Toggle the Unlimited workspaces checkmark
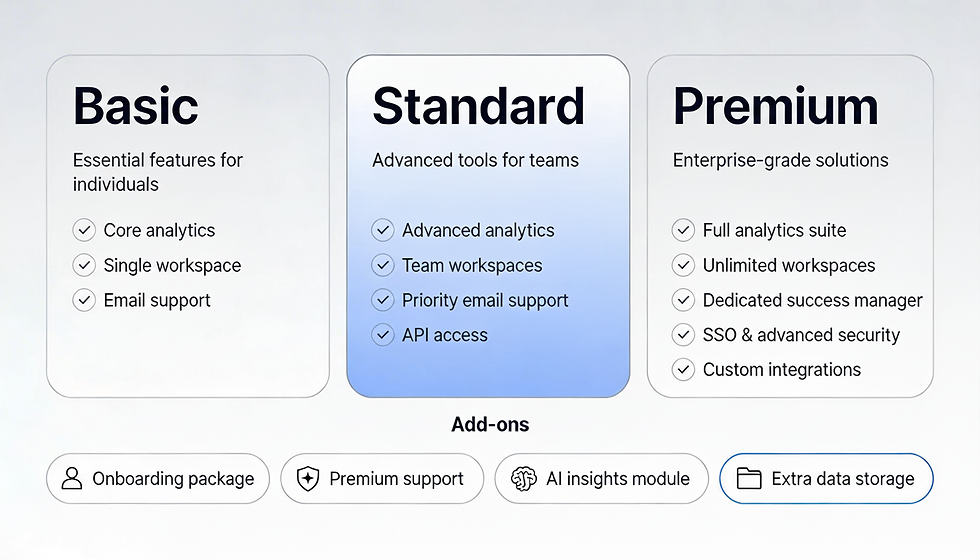The width and height of the screenshot is (980, 560). click(683, 265)
